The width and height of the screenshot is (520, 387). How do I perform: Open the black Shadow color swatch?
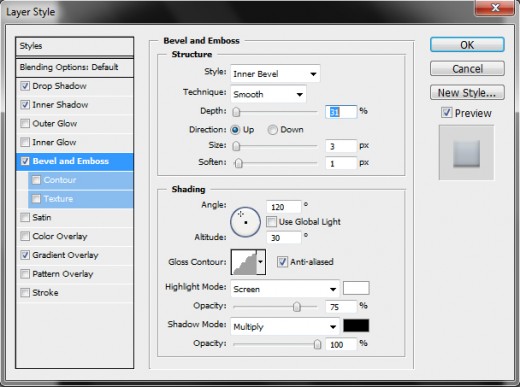click(x=356, y=326)
